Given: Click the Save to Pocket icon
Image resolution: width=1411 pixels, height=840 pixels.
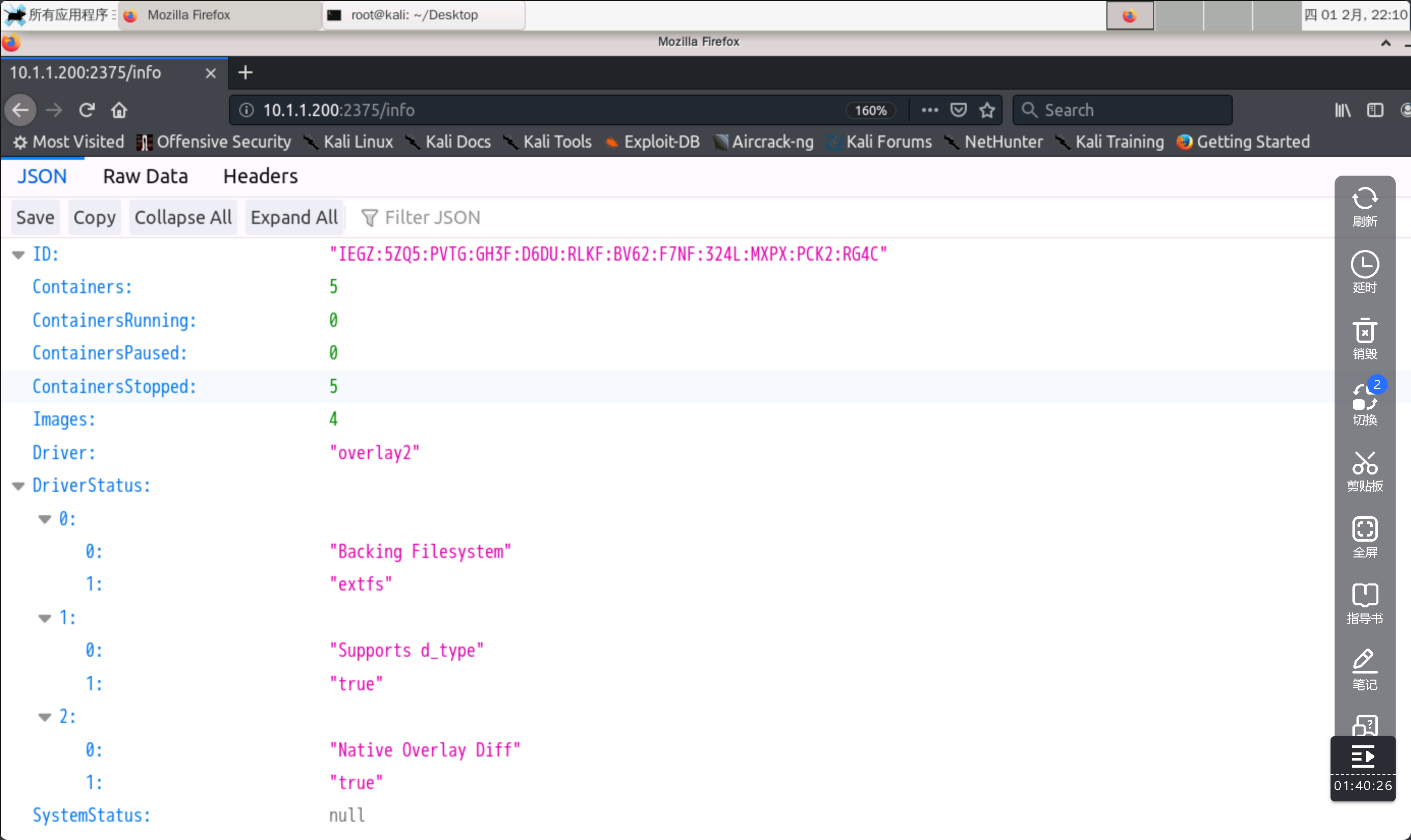Looking at the screenshot, I should (958, 110).
